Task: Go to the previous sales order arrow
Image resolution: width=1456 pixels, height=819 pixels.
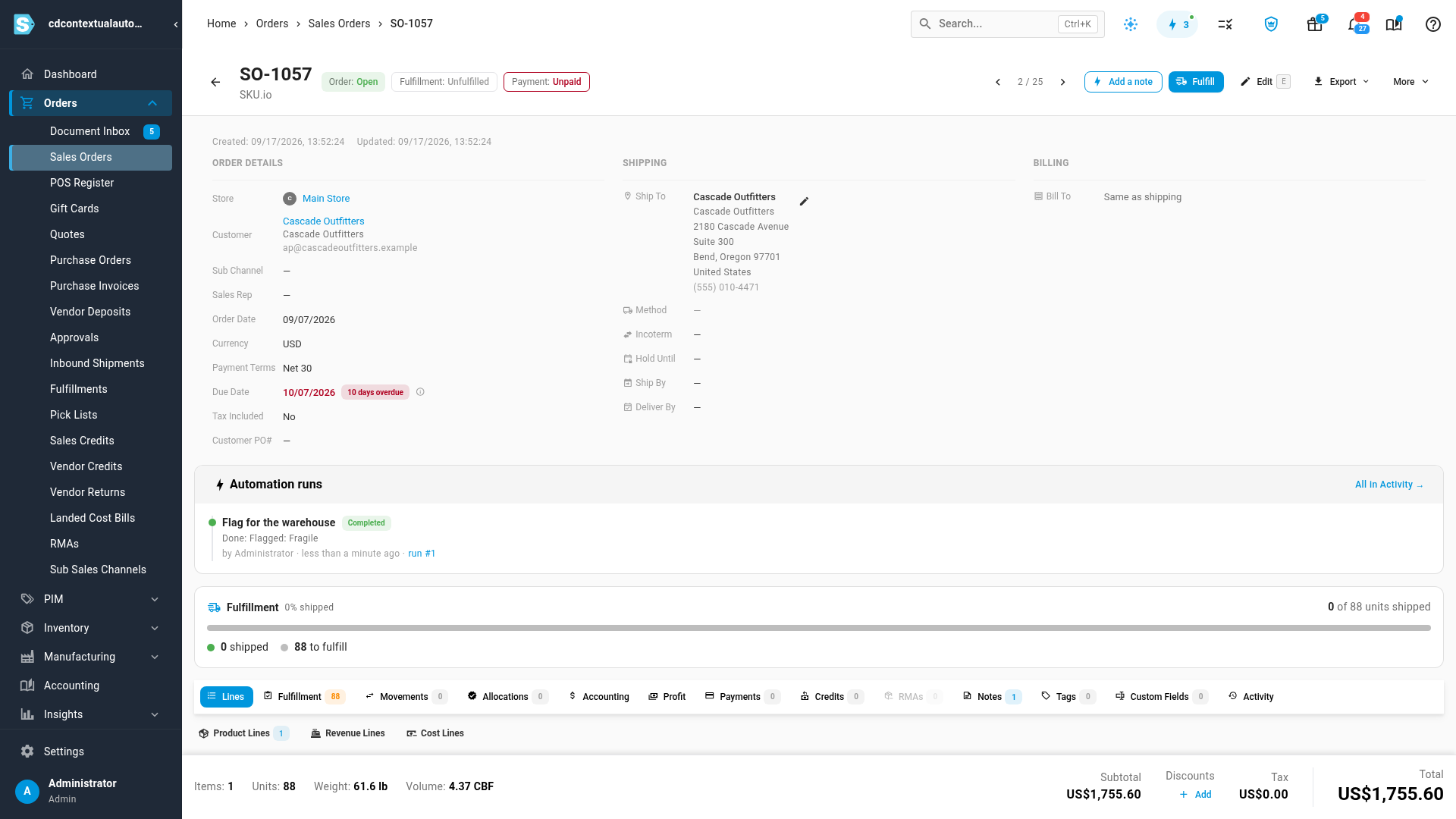Action: point(997,82)
